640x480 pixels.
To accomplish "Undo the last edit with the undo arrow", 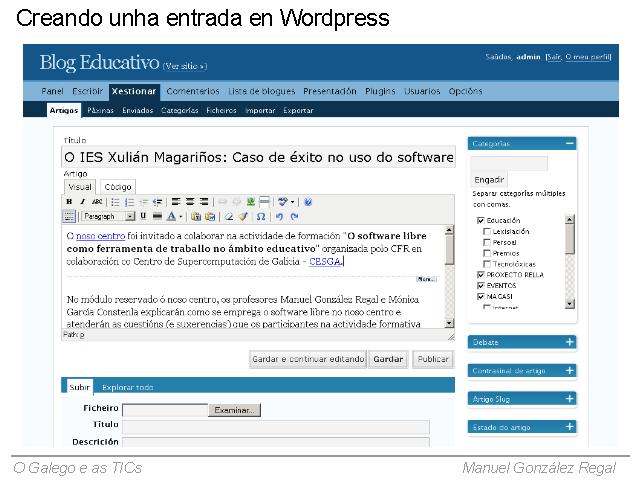I will (x=279, y=216).
